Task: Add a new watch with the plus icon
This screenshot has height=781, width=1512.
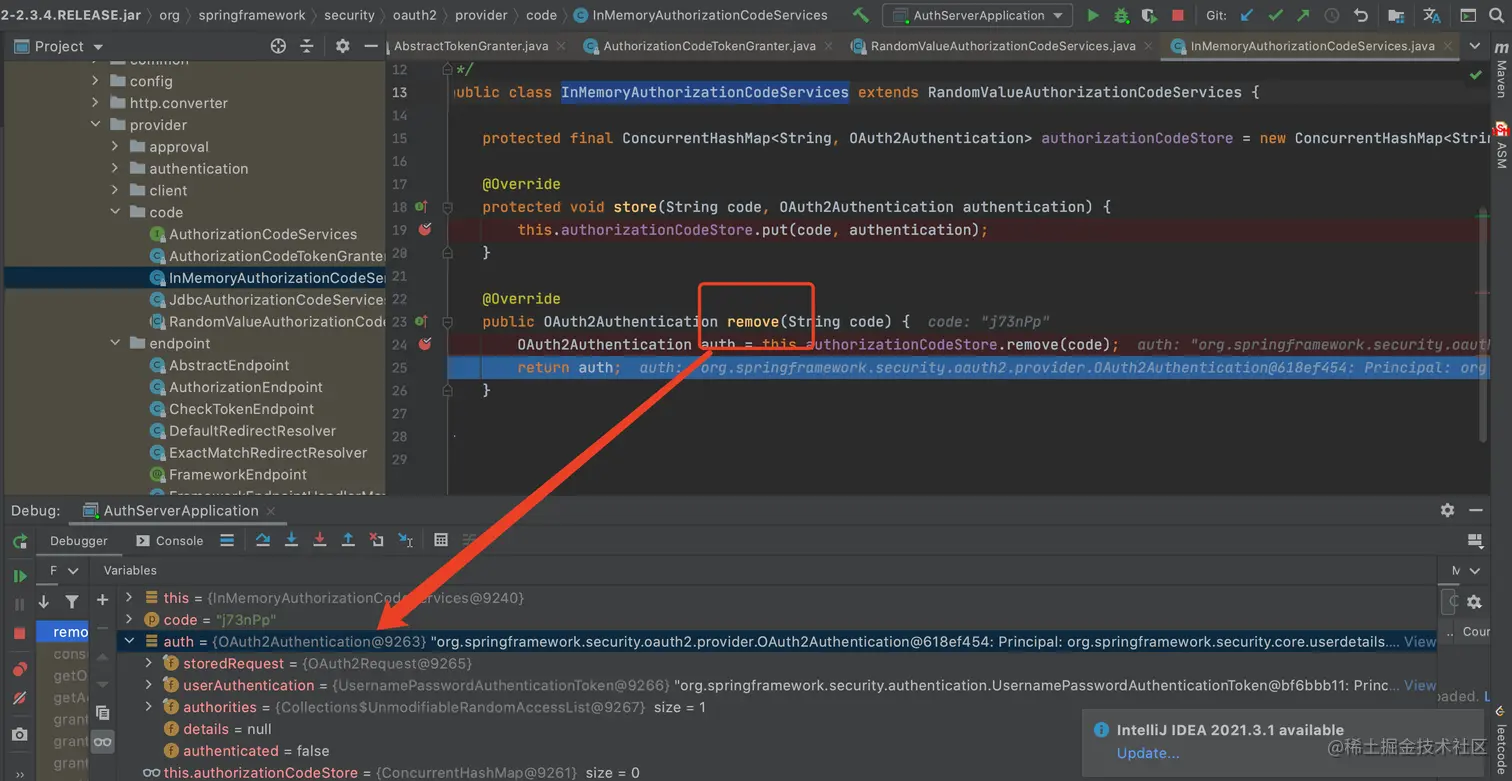Action: pyautogui.click(x=102, y=599)
